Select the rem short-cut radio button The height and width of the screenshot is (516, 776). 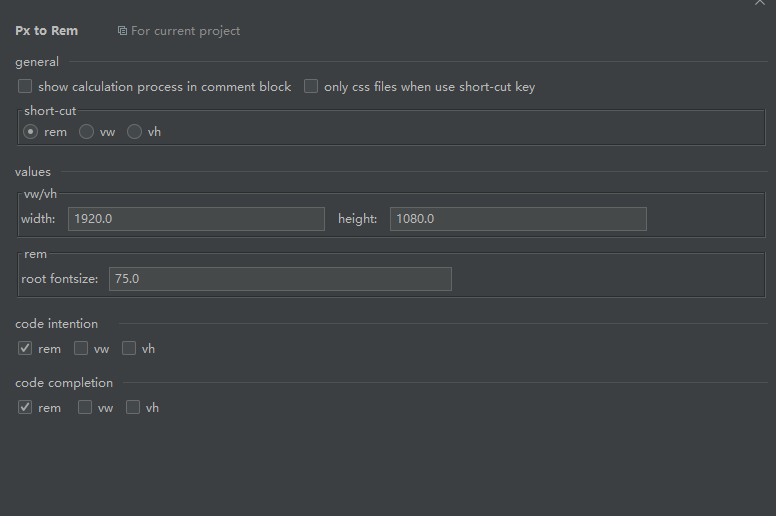pyautogui.click(x=31, y=132)
